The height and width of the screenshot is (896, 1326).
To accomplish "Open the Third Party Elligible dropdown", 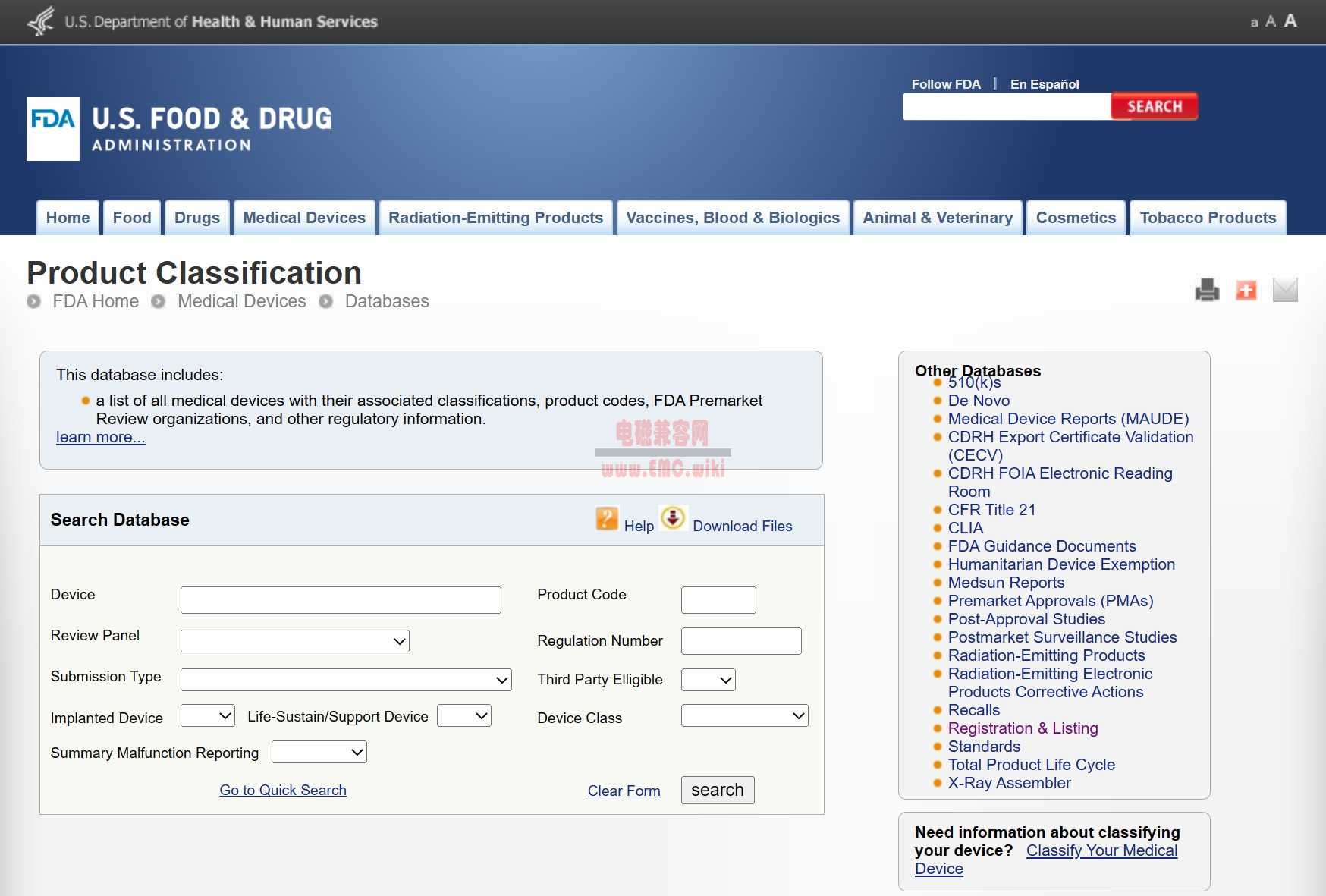I will click(709, 680).
